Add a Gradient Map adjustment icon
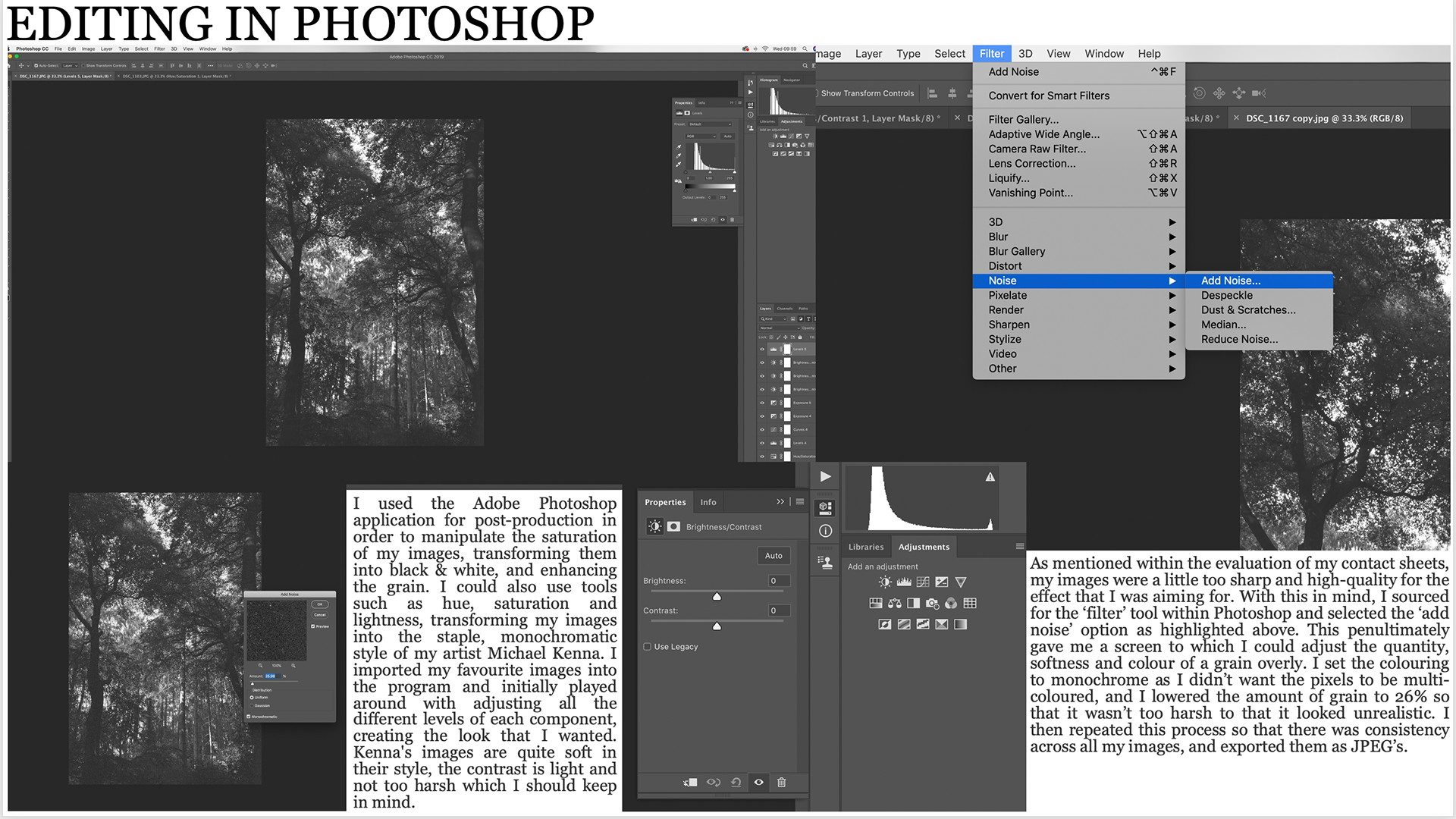The image size is (1456, 819). (961, 625)
